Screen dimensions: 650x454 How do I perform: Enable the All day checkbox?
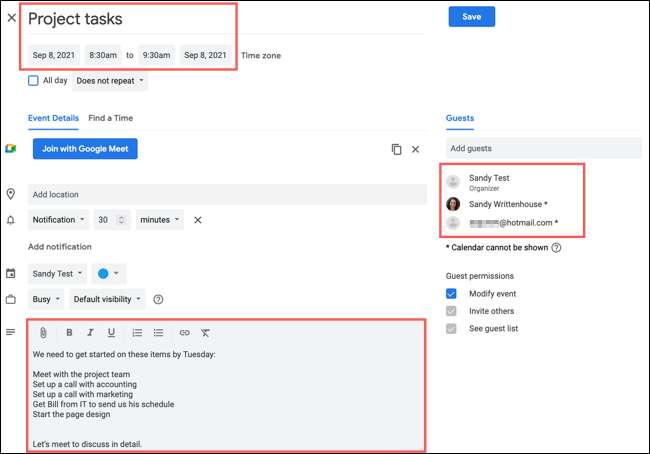tap(33, 80)
